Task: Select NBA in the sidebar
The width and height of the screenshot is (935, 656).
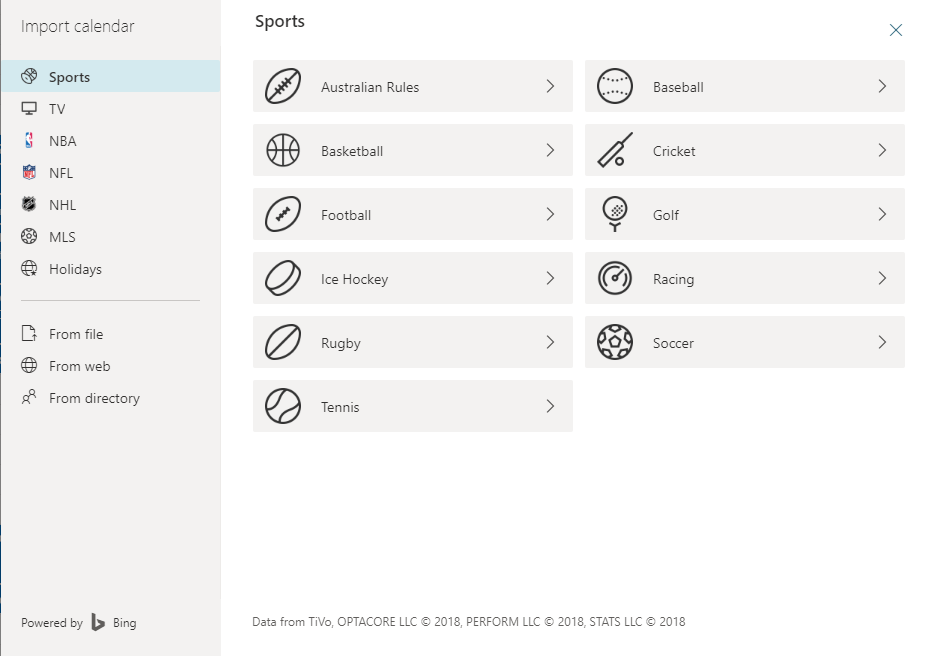Action: (x=111, y=141)
